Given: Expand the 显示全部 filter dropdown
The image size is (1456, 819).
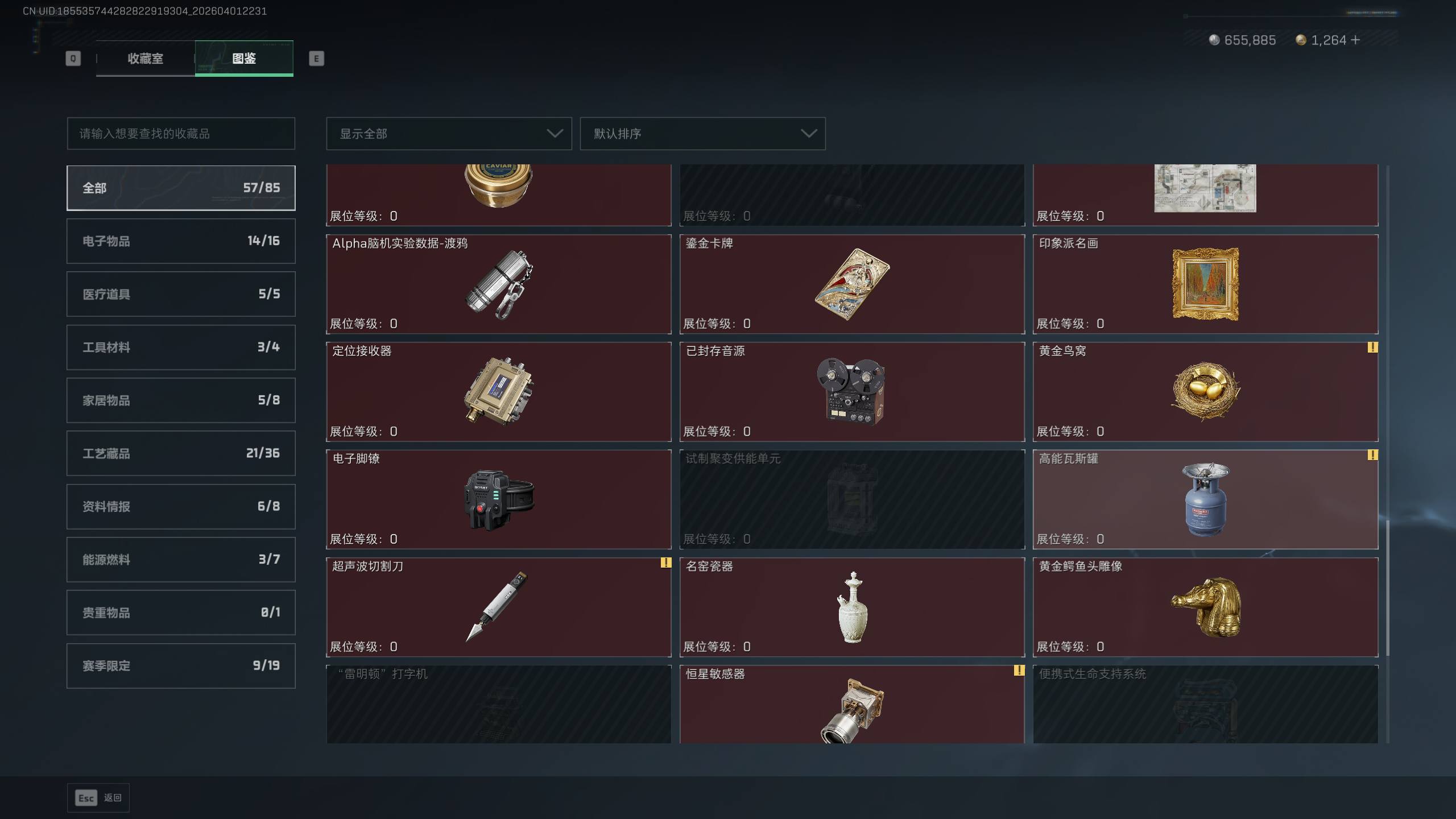Looking at the screenshot, I should point(449,134).
